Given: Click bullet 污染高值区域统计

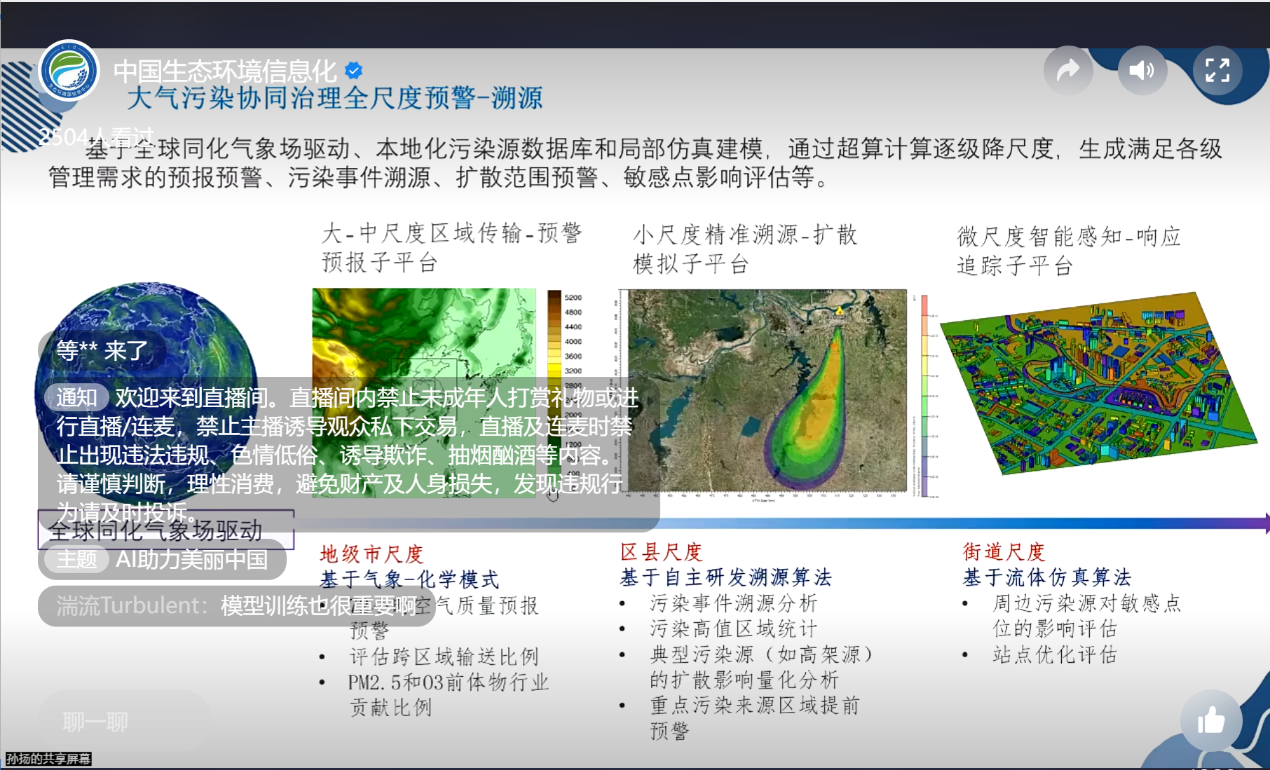Looking at the screenshot, I should [x=734, y=629].
